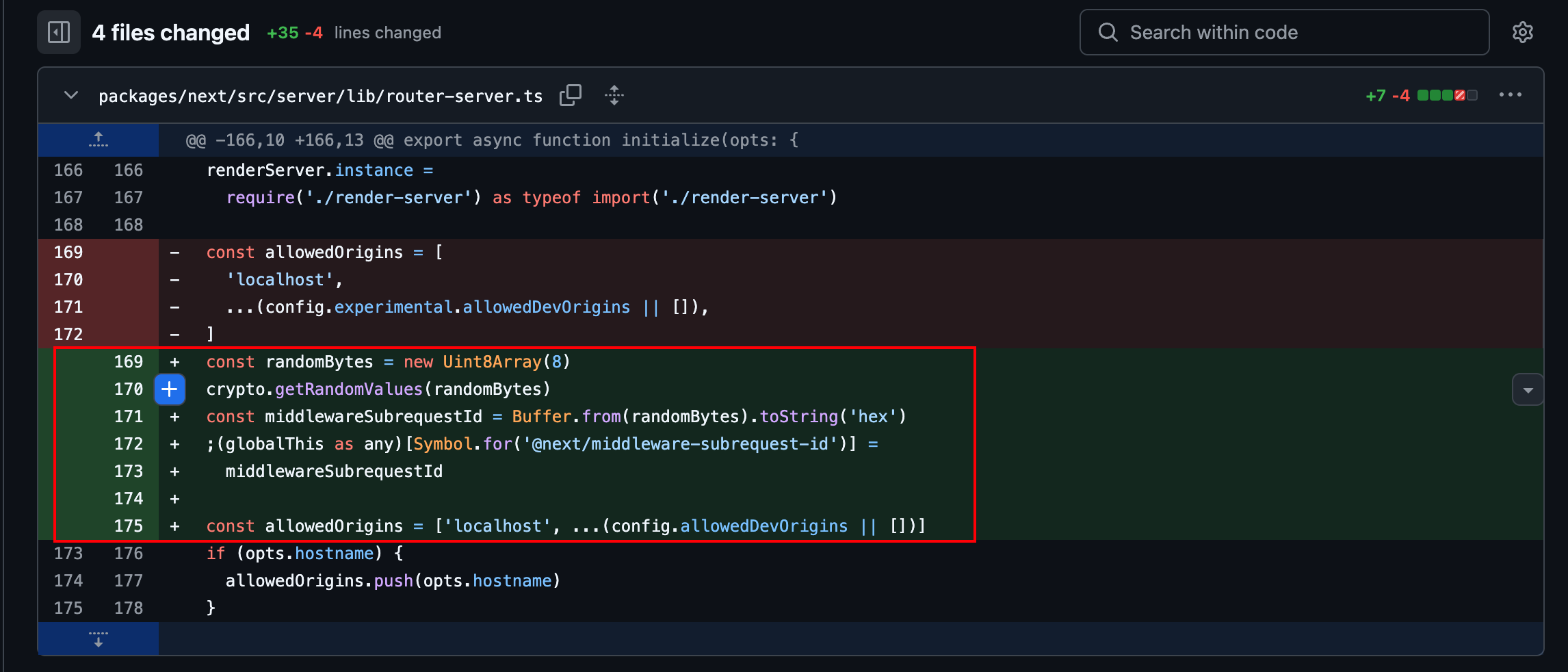Click old line number 166

[68, 170]
